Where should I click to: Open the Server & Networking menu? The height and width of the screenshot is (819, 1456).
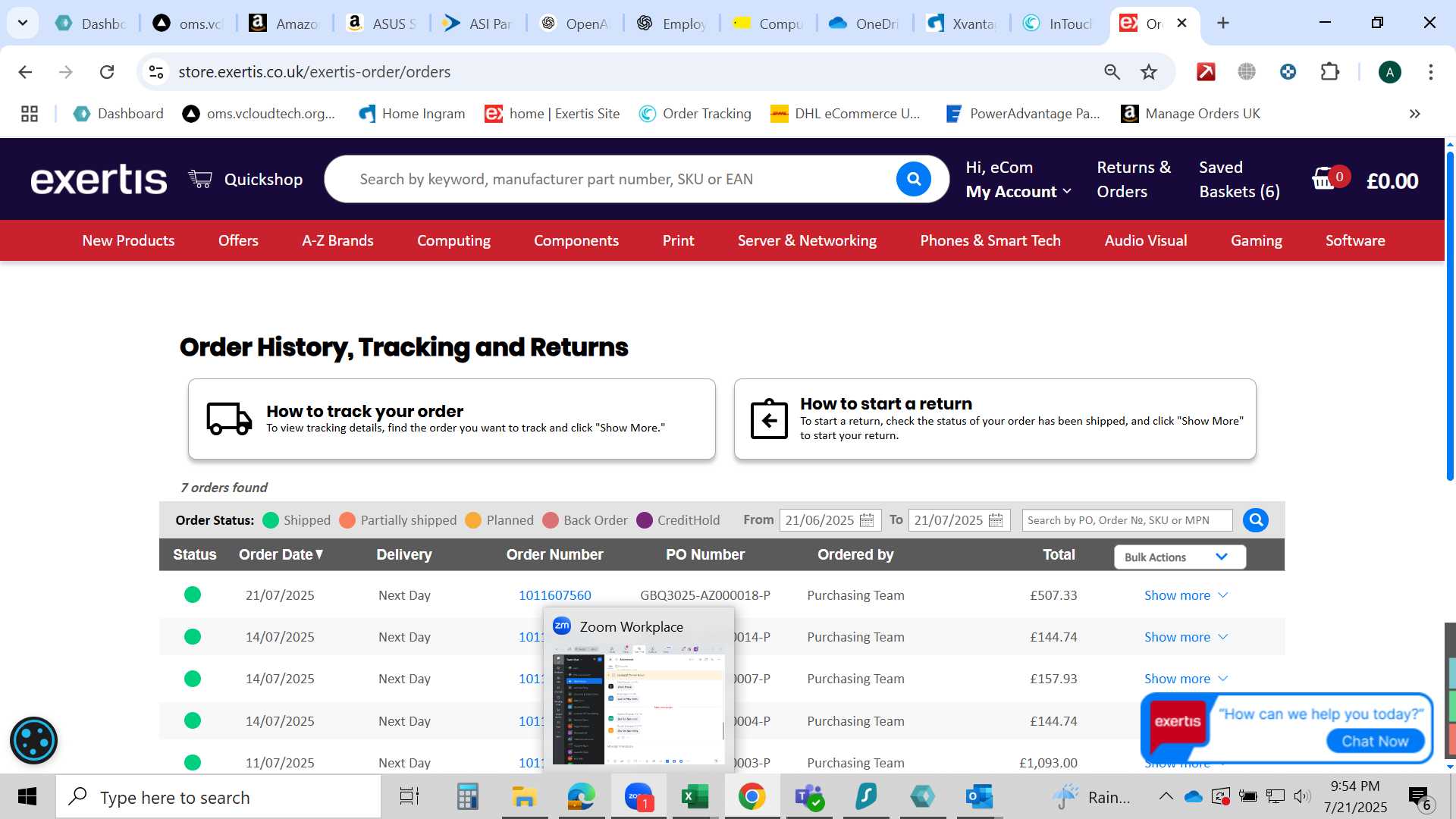pos(807,240)
